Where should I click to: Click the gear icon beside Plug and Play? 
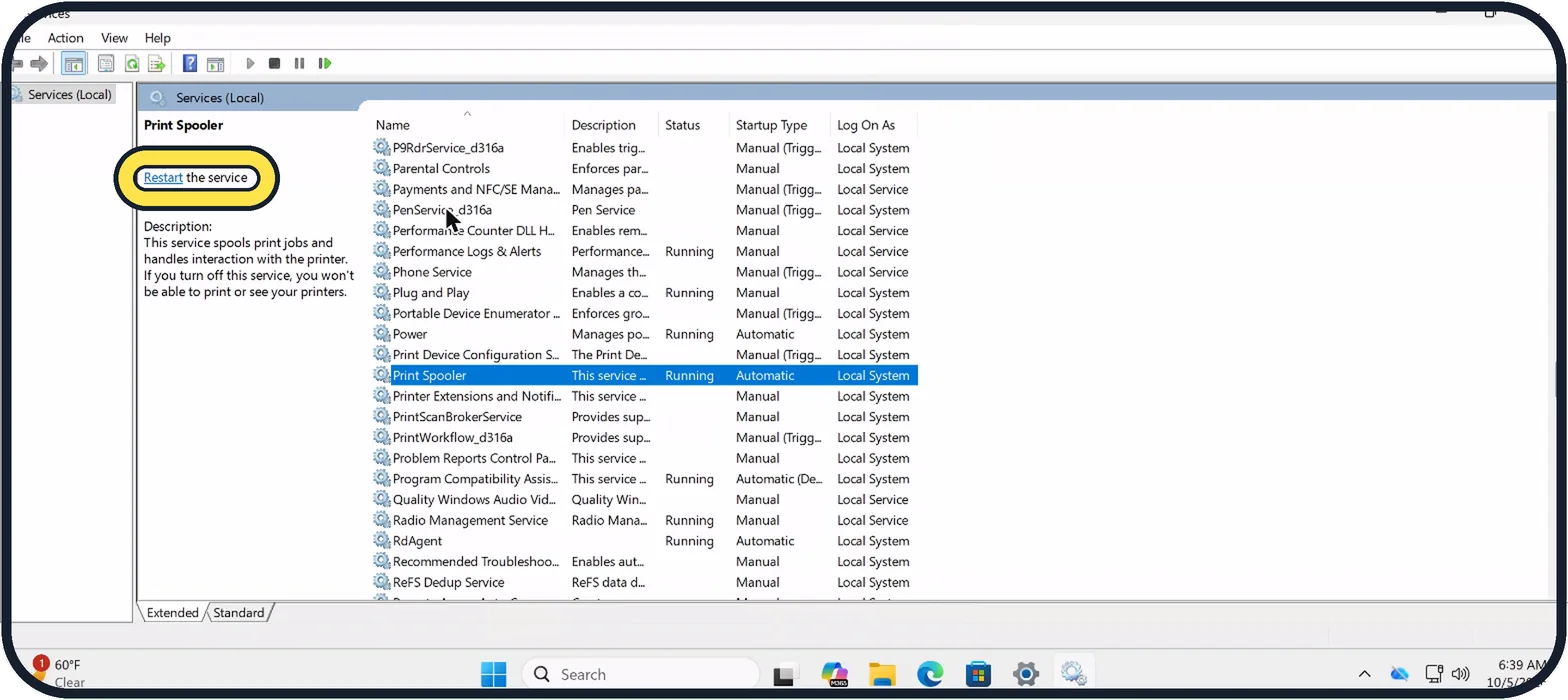(x=382, y=292)
